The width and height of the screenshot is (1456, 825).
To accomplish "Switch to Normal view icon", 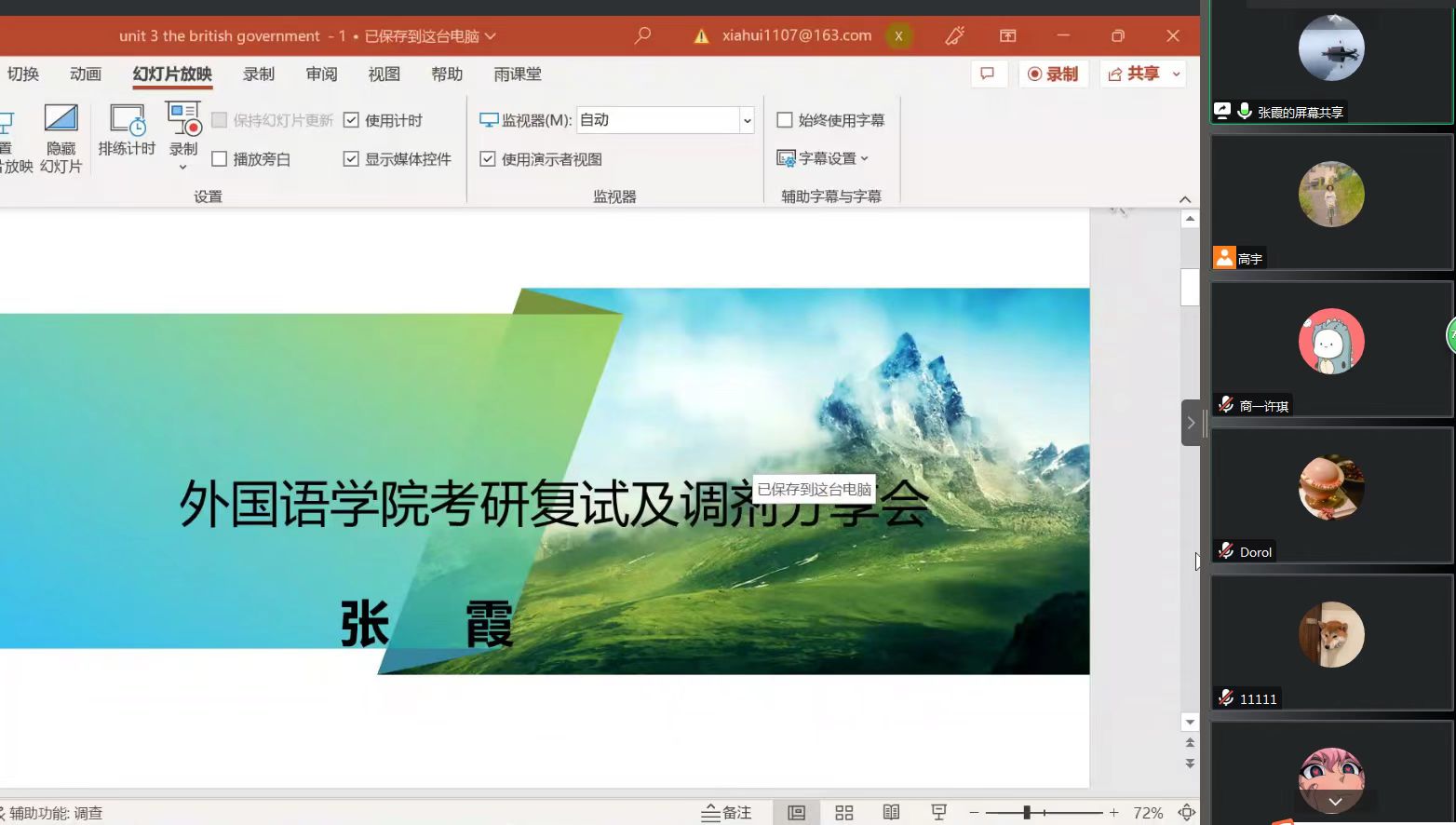I will (x=796, y=813).
